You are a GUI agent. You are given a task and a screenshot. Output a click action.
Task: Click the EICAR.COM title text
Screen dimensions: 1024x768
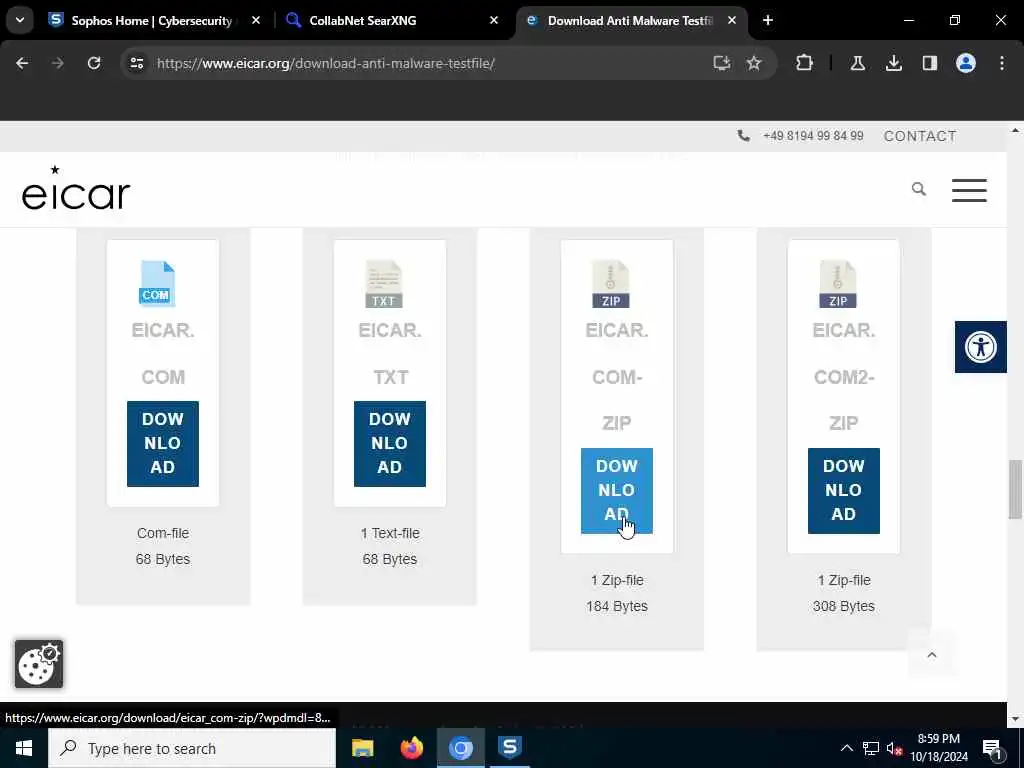coord(163,353)
